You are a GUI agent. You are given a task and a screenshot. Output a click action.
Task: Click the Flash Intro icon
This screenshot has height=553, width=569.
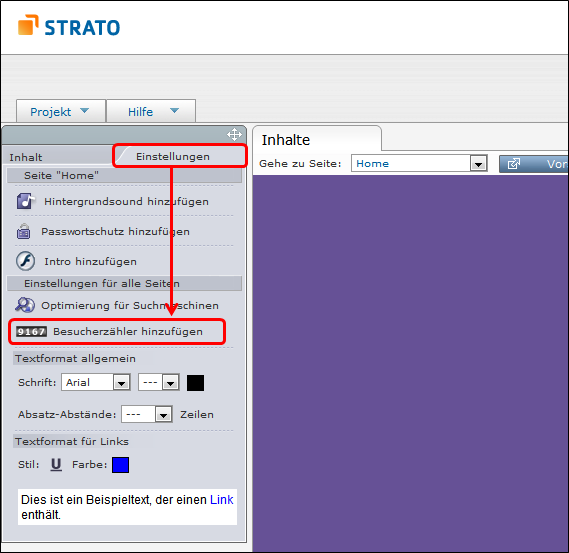point(25,261)
